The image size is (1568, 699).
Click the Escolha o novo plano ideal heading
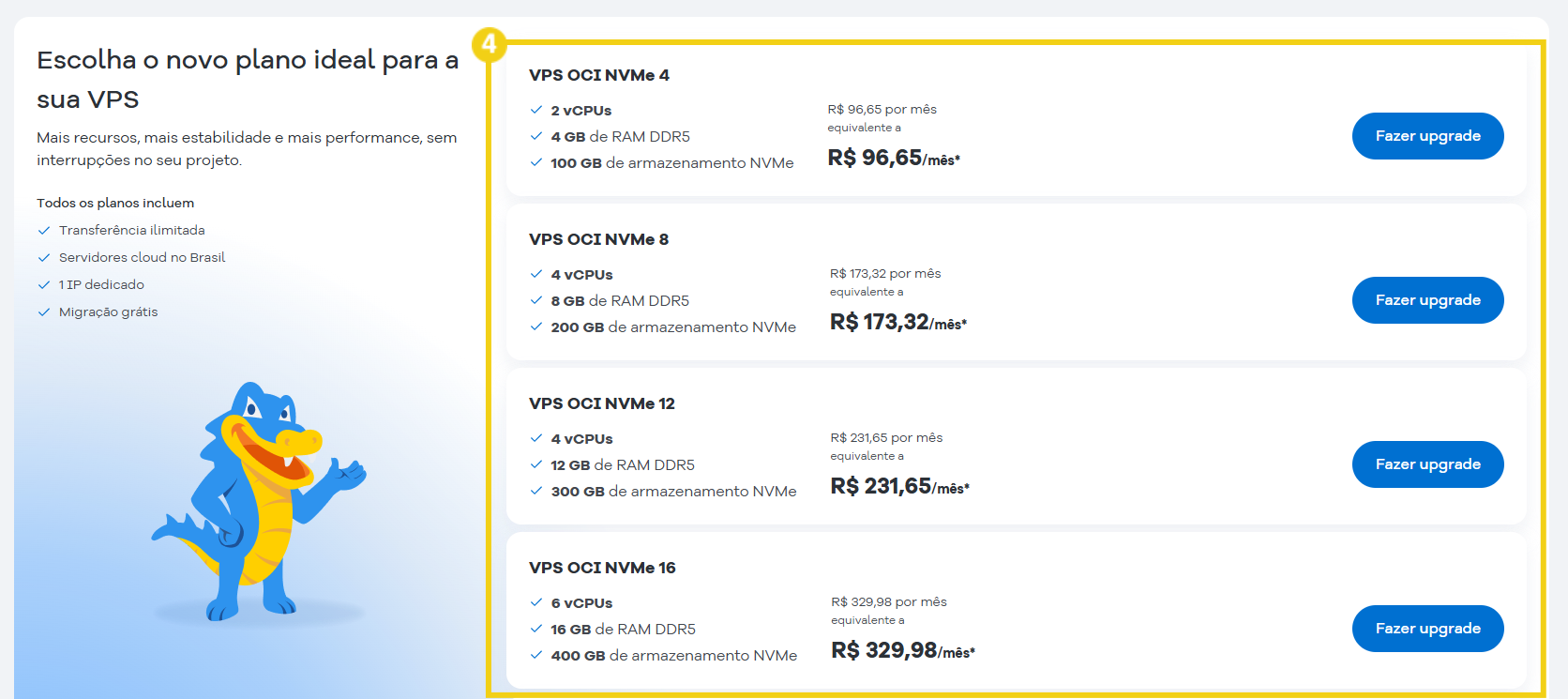click(x=248, y=80)
